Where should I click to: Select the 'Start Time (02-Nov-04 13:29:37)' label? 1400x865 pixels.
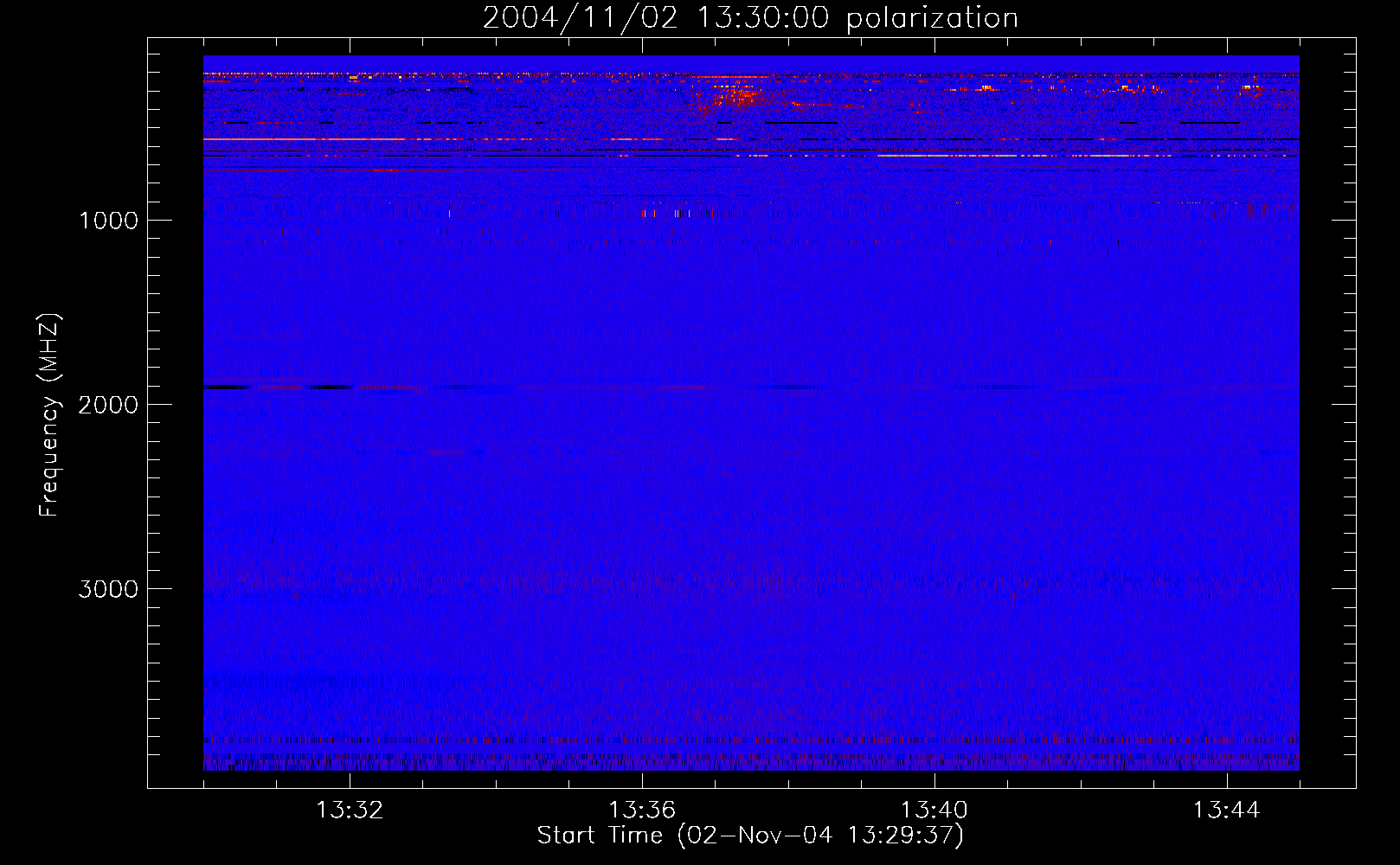pyautogui.click(x=750, y=836)
